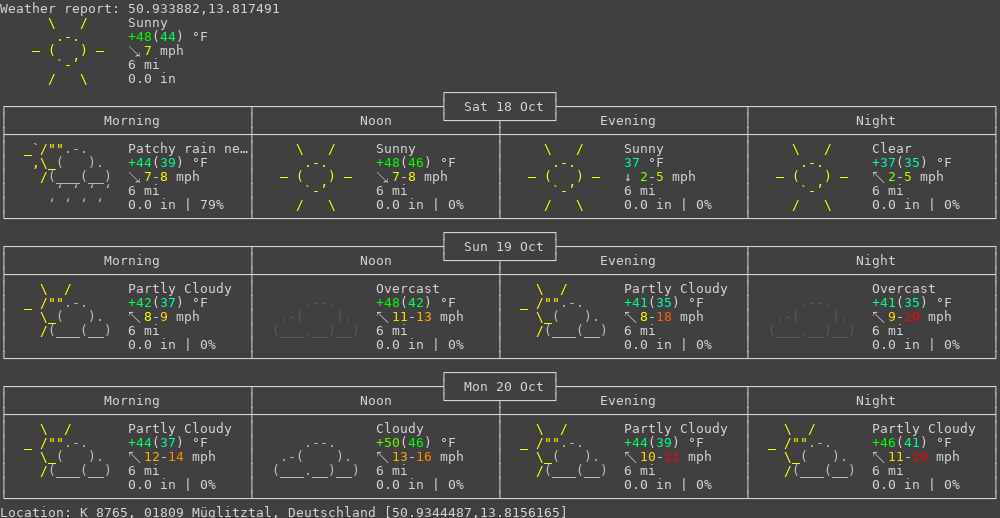Click the Morning column header under Saturday
Image resolution: width=1000 pixels, height=518 pixels.
(132, 121)
